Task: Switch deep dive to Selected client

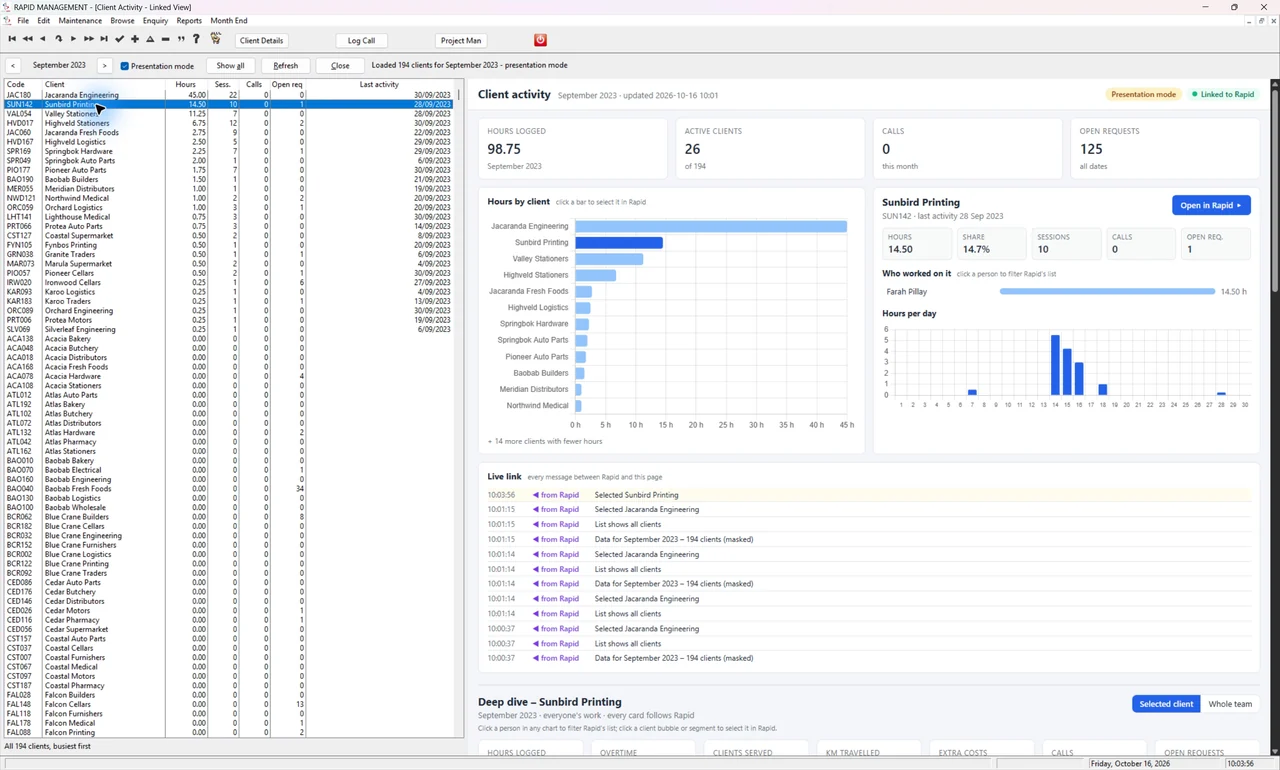Action: [1167, 704]
